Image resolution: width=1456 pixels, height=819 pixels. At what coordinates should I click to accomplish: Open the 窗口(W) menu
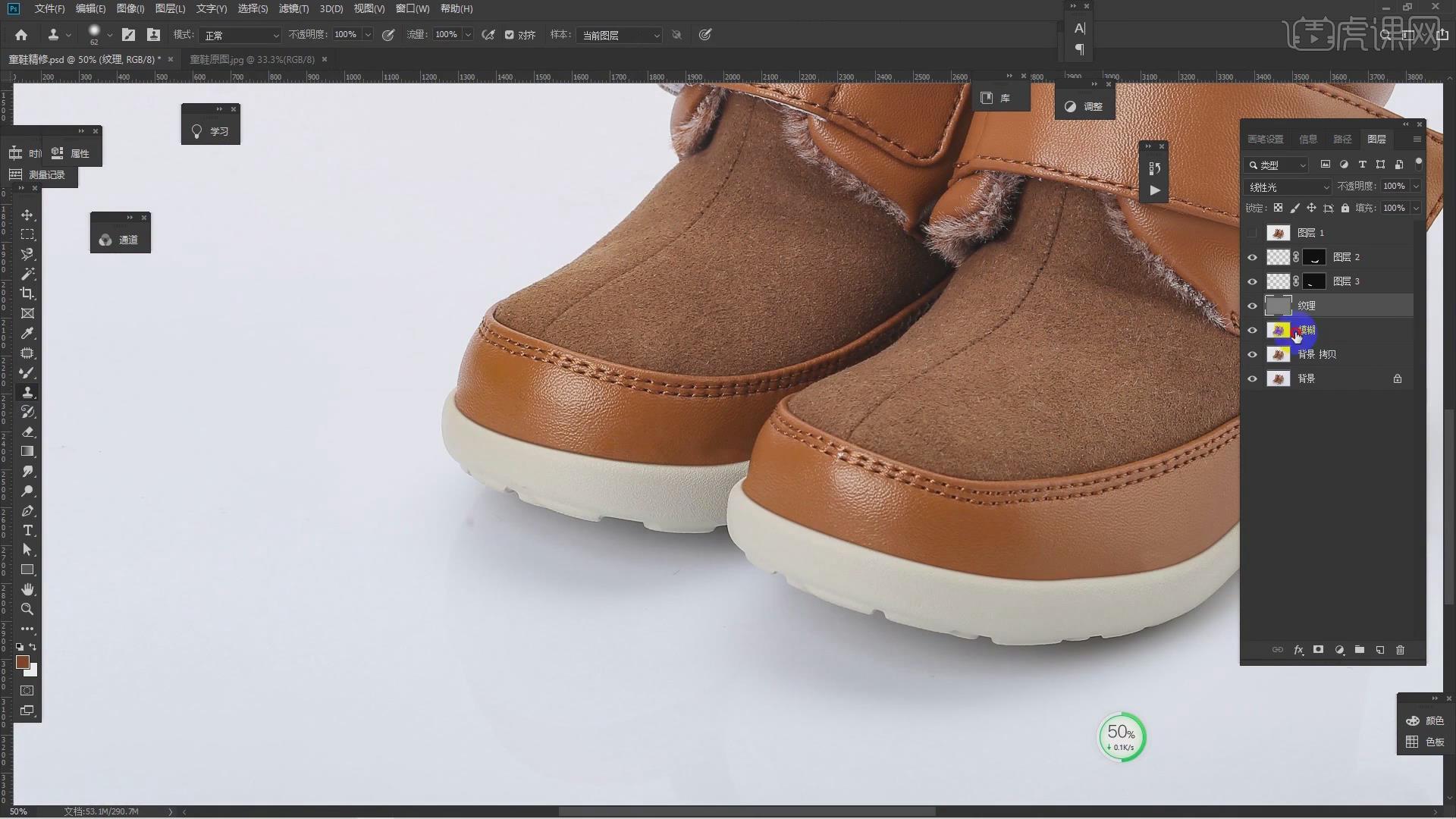click(413, 8)
